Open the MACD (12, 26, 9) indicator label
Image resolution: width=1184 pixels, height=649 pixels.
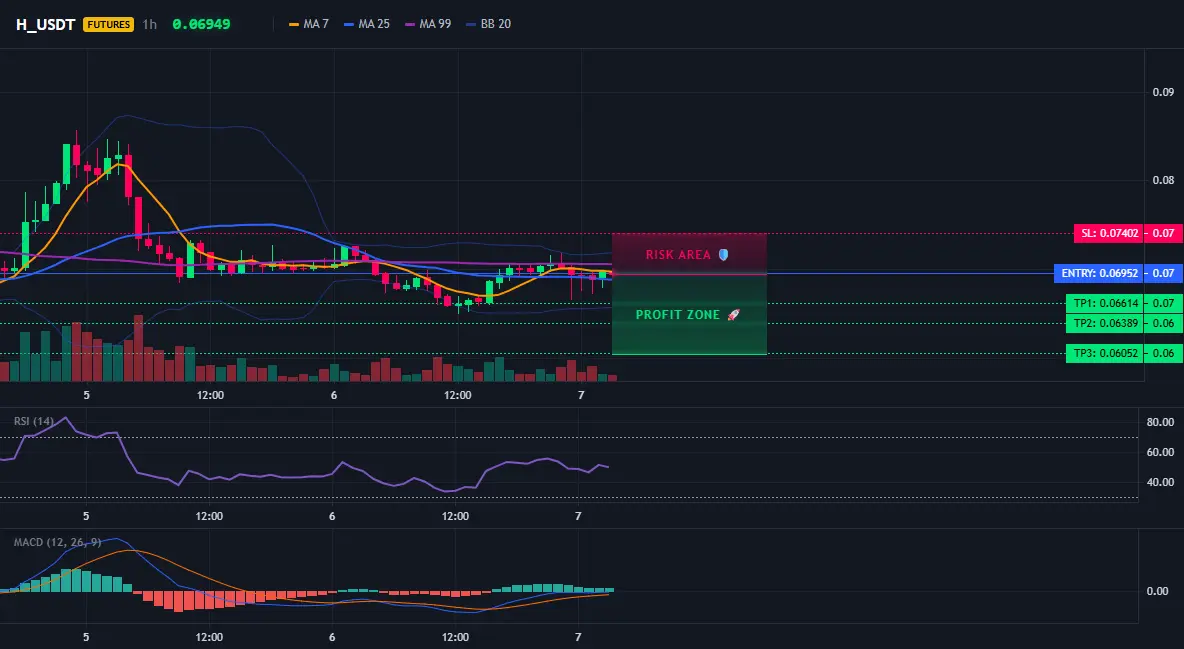click(x=57, y=542)
